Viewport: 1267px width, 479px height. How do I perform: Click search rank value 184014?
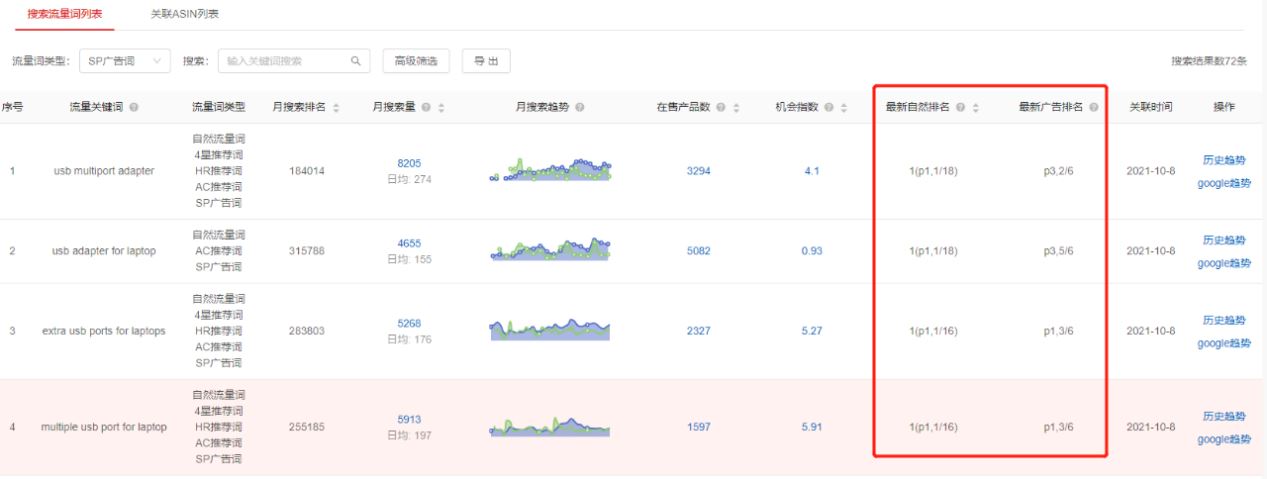[x=306, y=171]
